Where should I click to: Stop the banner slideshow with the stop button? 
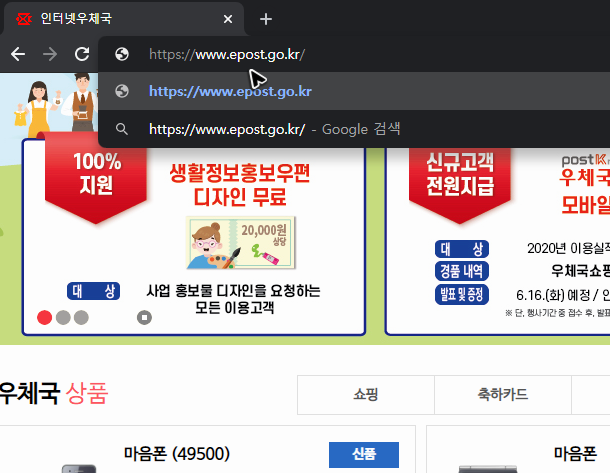tap(144, 317)
